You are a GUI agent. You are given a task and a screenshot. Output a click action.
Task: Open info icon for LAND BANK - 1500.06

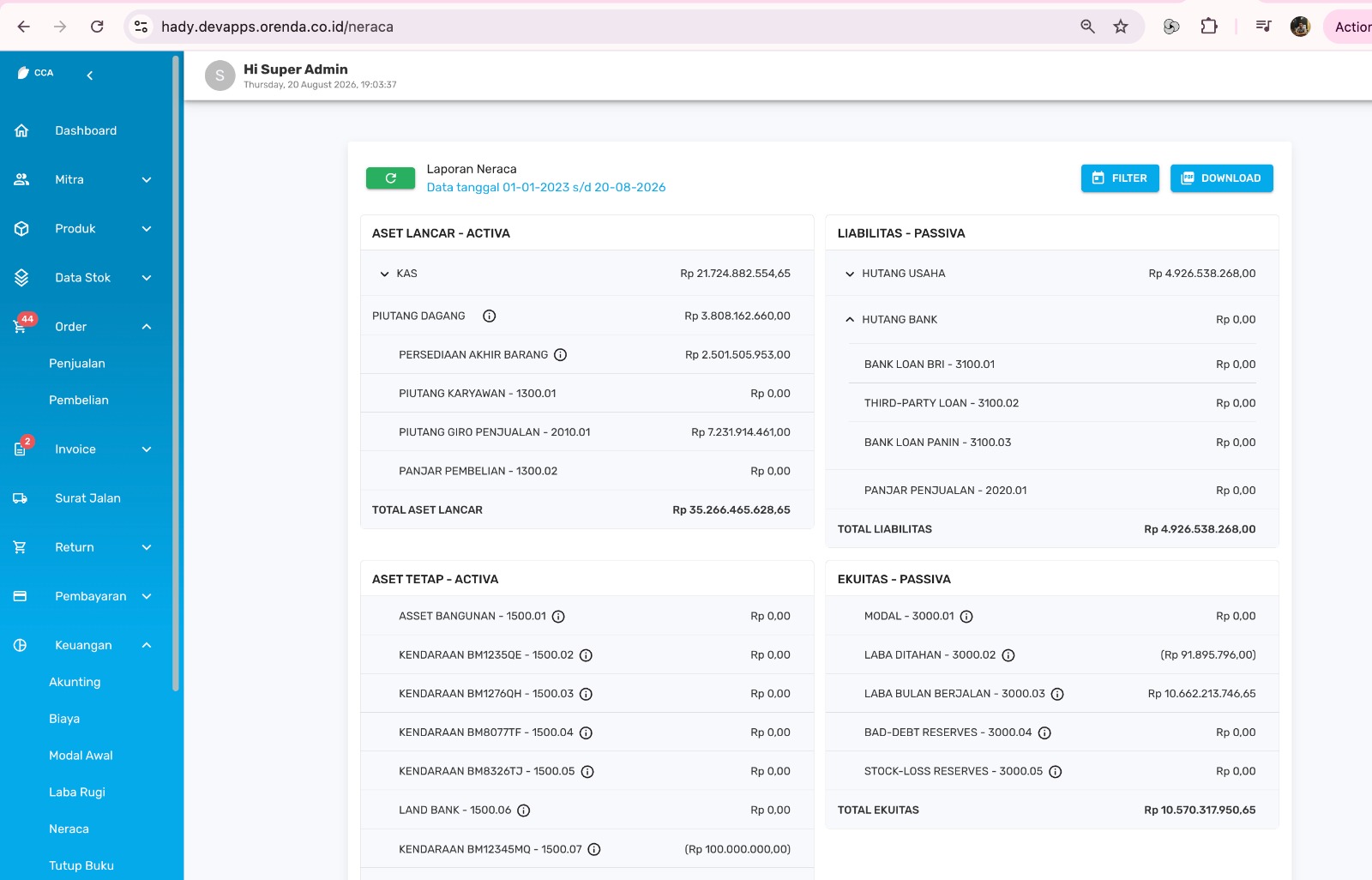pyautogui.click(x=524, y=811)
